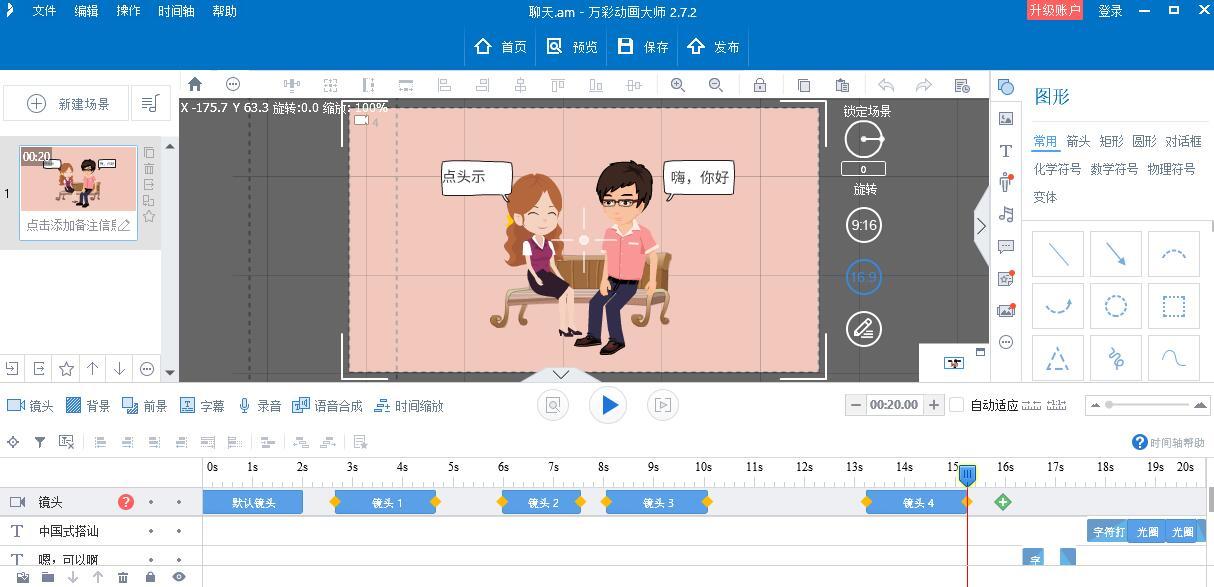The height and width of the screenshot is (587, 1214).
Task: Toggle 锁定场景 rotation lock circle
Action: [x=864, y=139]
